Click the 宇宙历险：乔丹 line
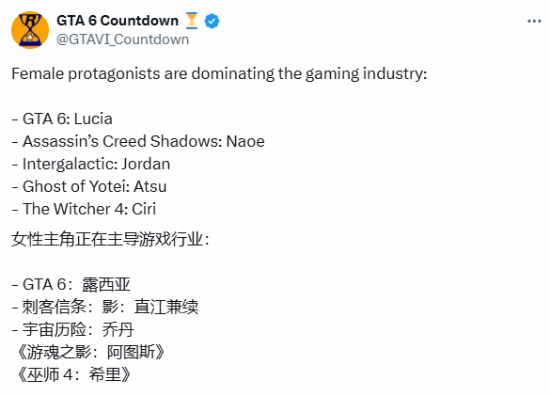Screen dimensions: 550x396 (x=73, y=330)
